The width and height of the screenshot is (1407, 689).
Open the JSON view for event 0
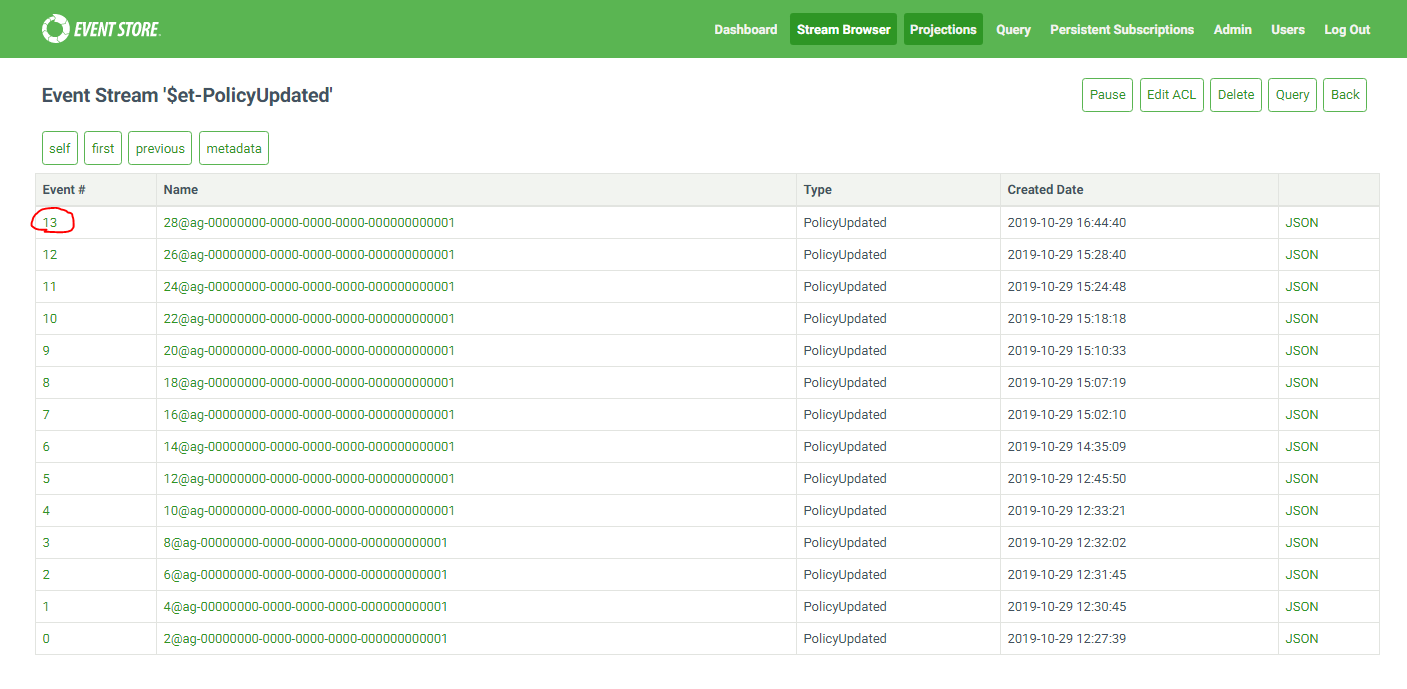(x=1301, y=638)
